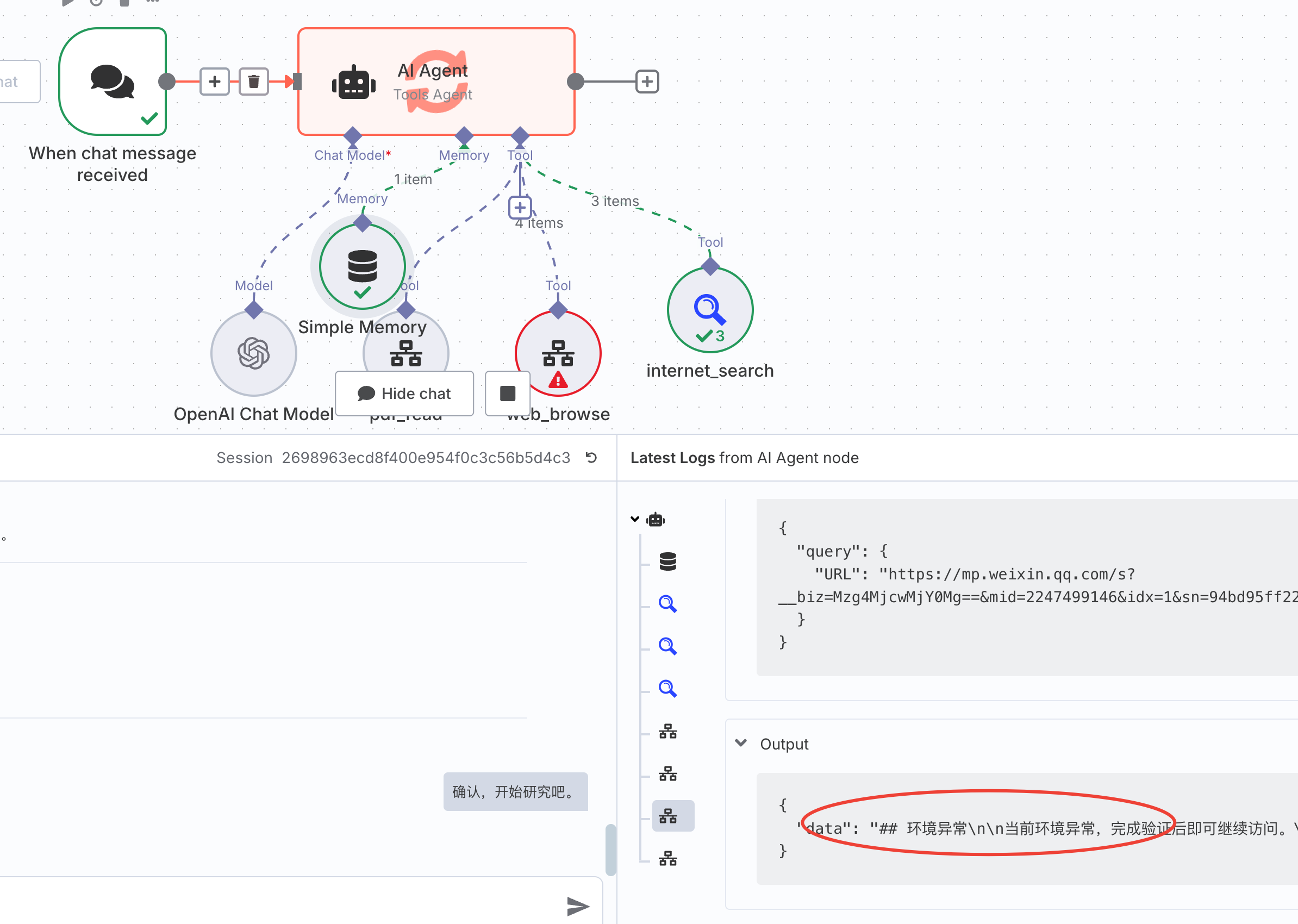Screen dimensions: 1298x924
Task: Click the Memory connector on AI Agent
Action: pyautogui.click(x=464, y=136)
